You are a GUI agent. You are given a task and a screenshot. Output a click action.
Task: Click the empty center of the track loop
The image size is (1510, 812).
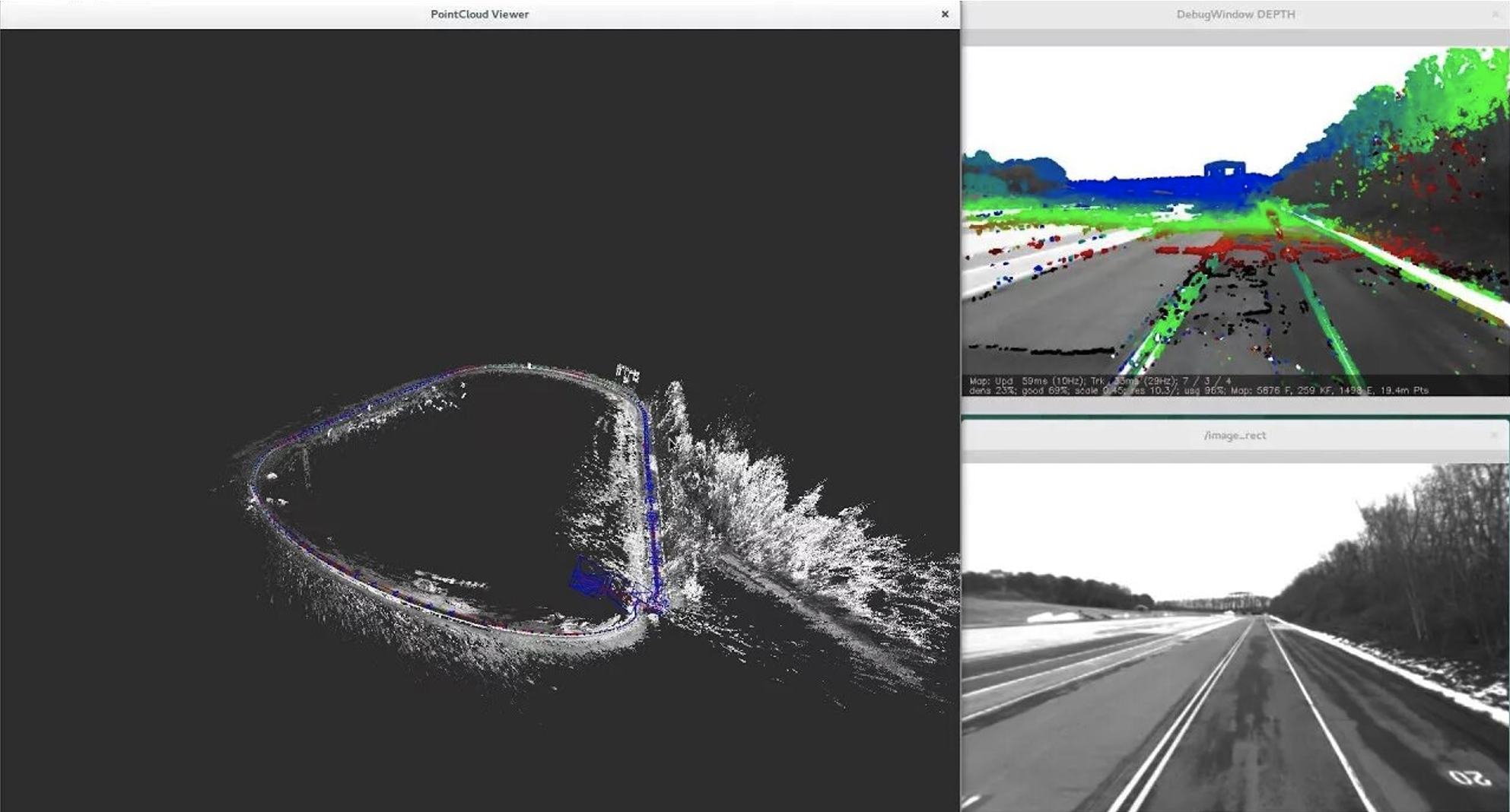point(449,487)
